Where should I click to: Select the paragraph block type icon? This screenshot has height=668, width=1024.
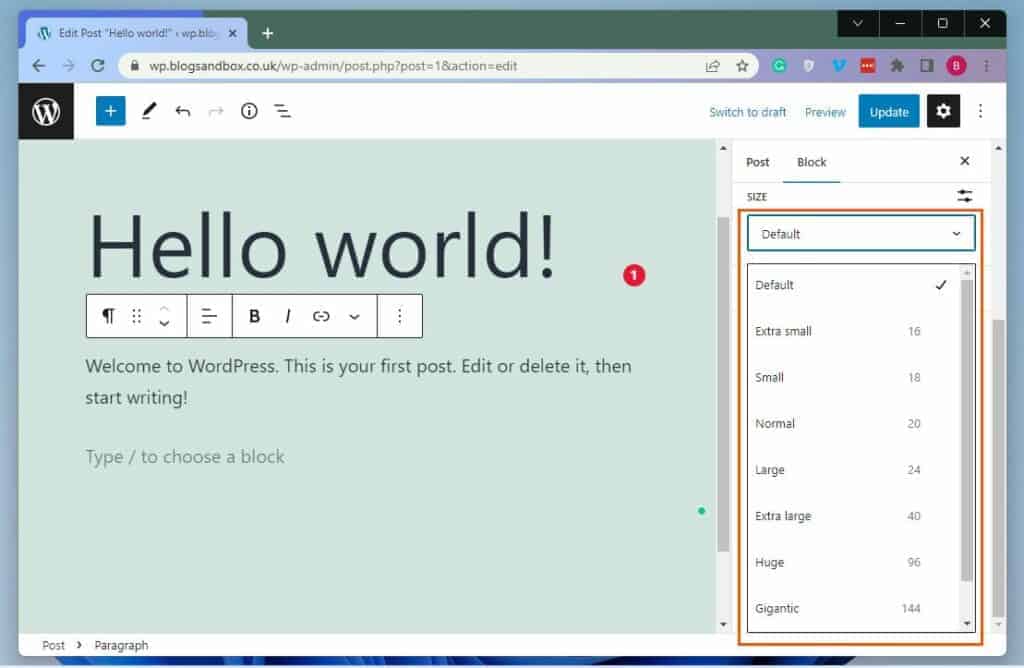pyautogui.click(x=108, y=316)
